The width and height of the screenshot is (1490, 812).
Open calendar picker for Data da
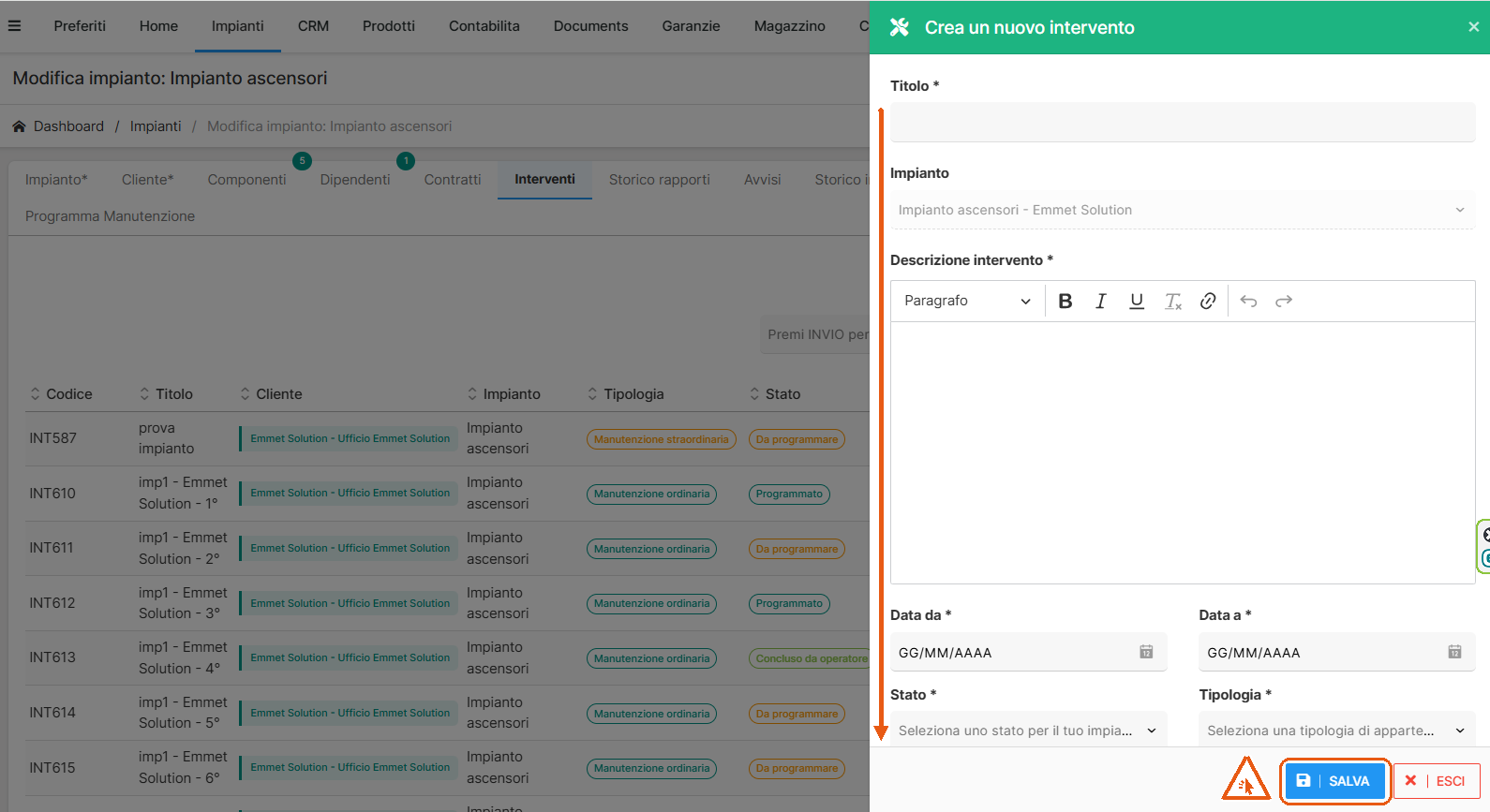[x=1146, y=652]
